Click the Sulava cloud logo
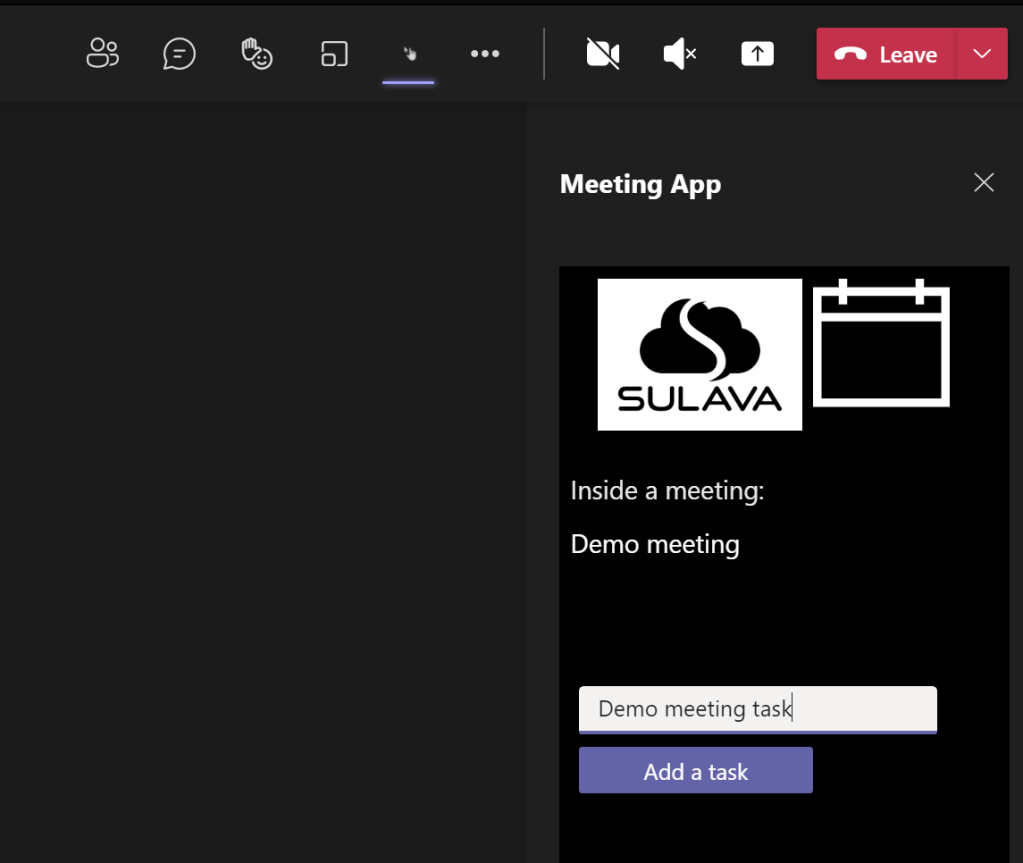The height and width of the screenshot is (863, 1023). 699,354
